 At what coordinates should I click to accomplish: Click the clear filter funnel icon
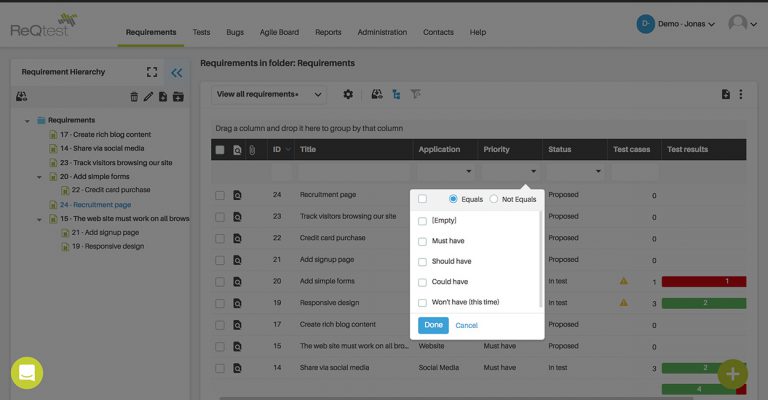point(415,94)
